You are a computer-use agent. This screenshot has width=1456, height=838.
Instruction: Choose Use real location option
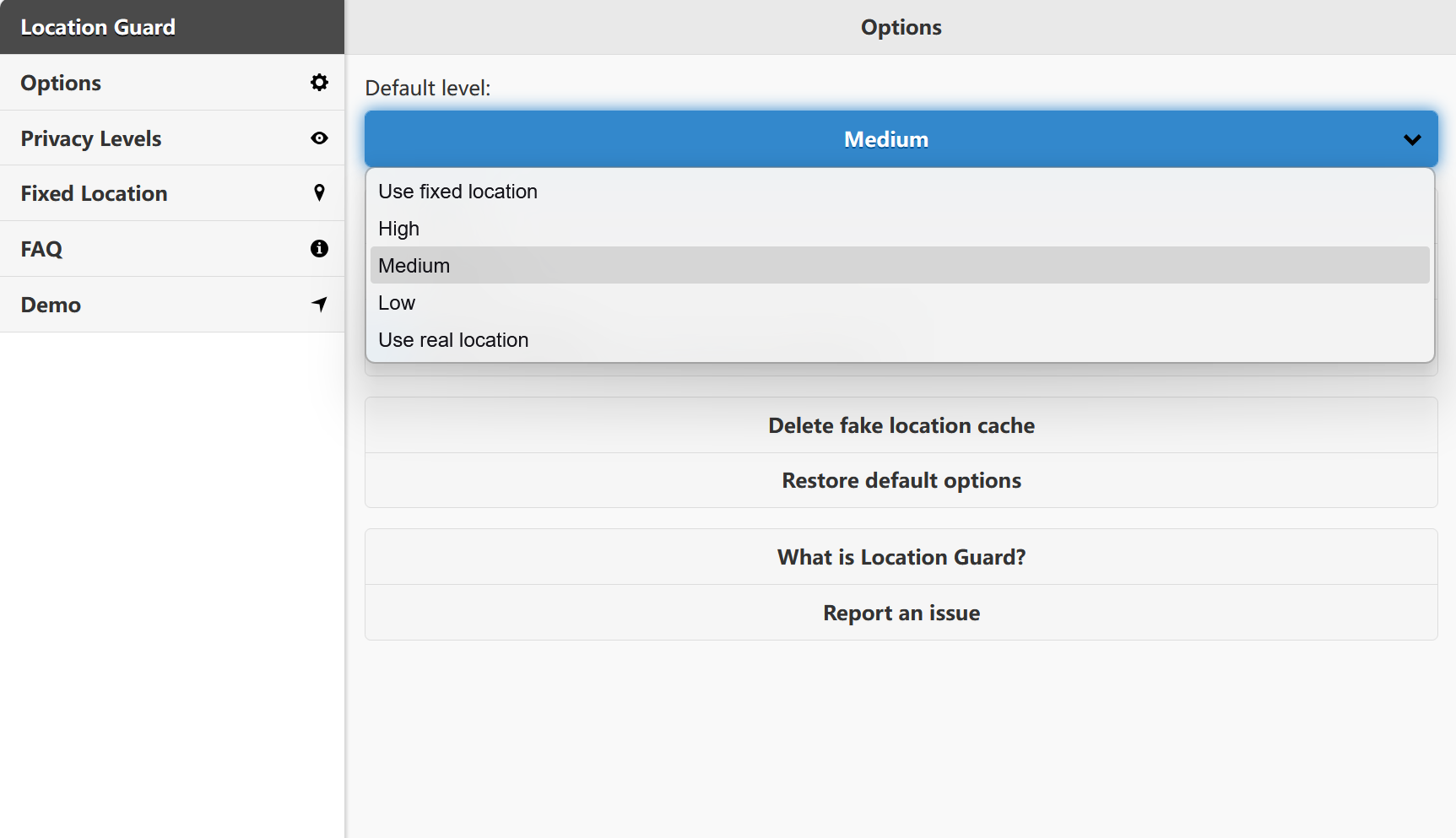click(x=452, y=339)
